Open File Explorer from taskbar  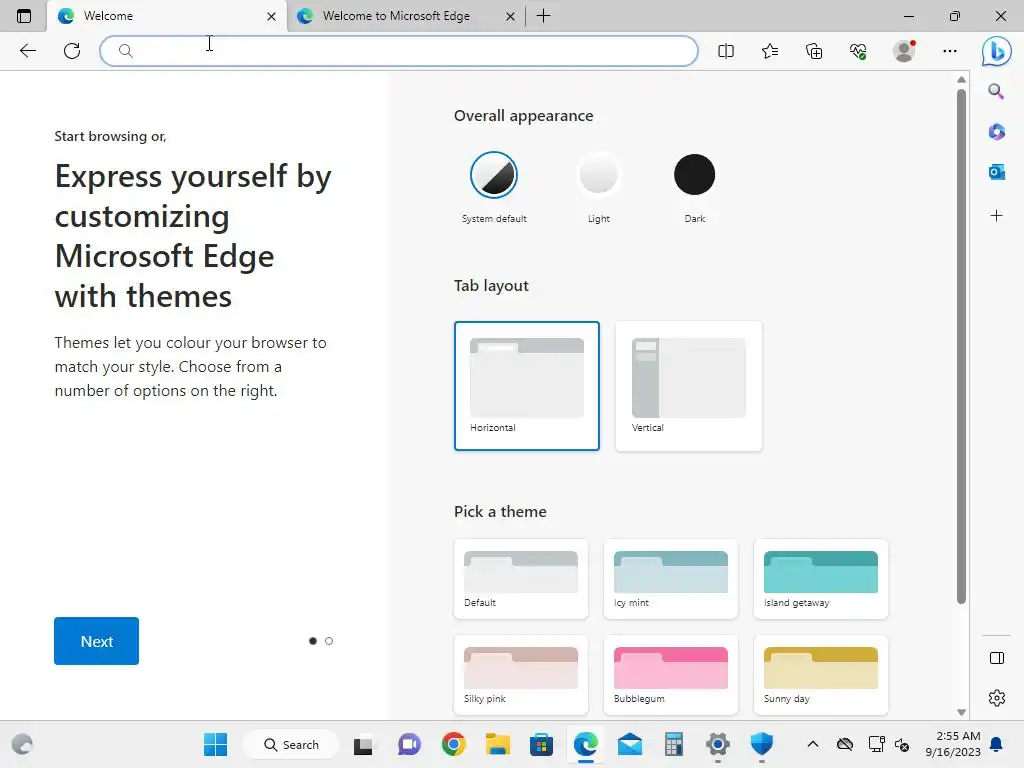pos(498,744)
